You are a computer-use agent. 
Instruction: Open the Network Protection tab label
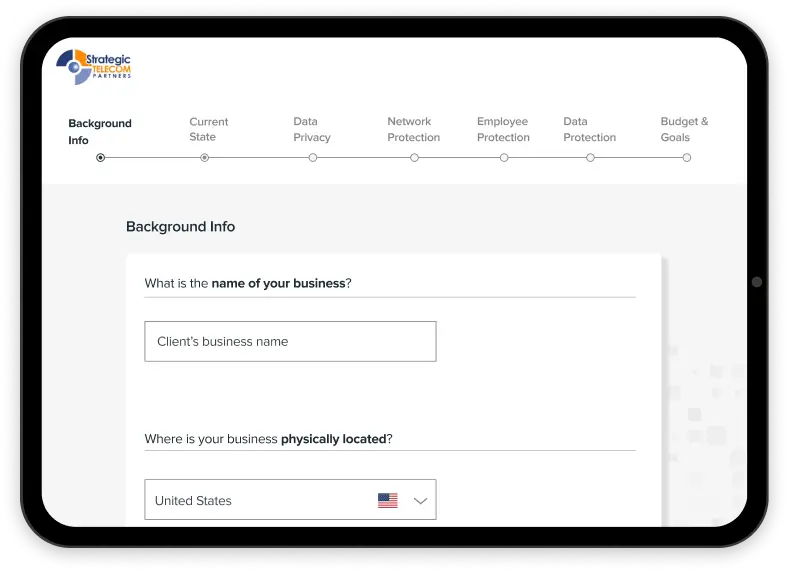tap(413, 129)
